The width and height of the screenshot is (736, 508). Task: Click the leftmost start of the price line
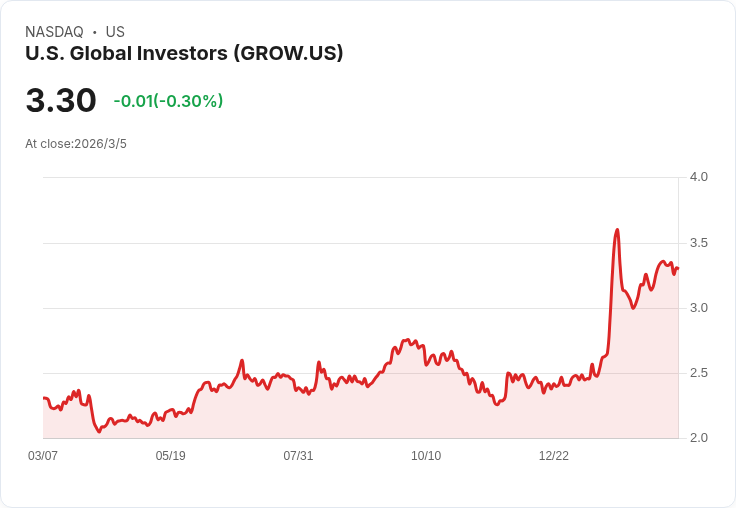pos(44,398)
